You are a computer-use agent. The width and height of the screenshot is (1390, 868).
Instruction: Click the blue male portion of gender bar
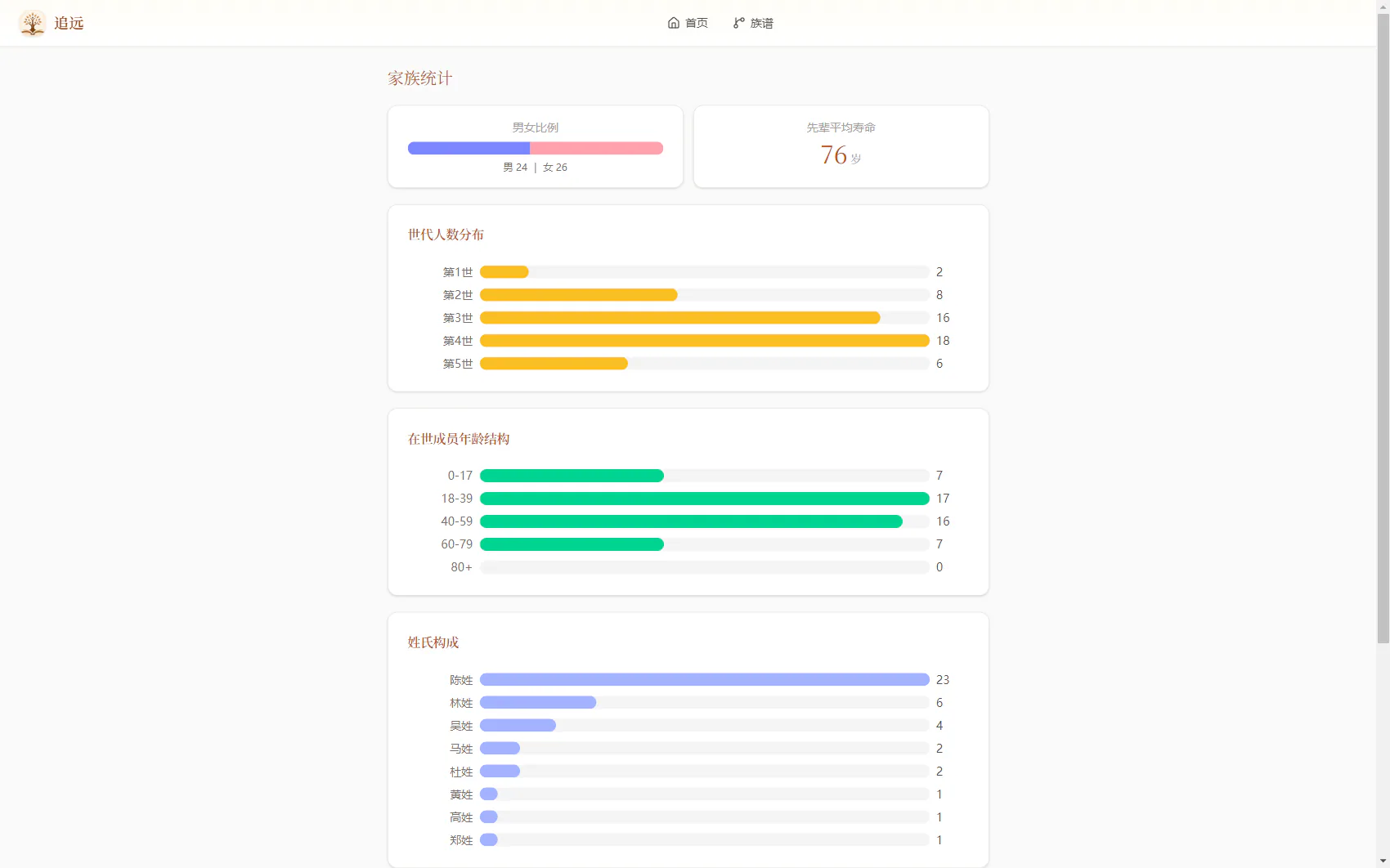point(469,148)
